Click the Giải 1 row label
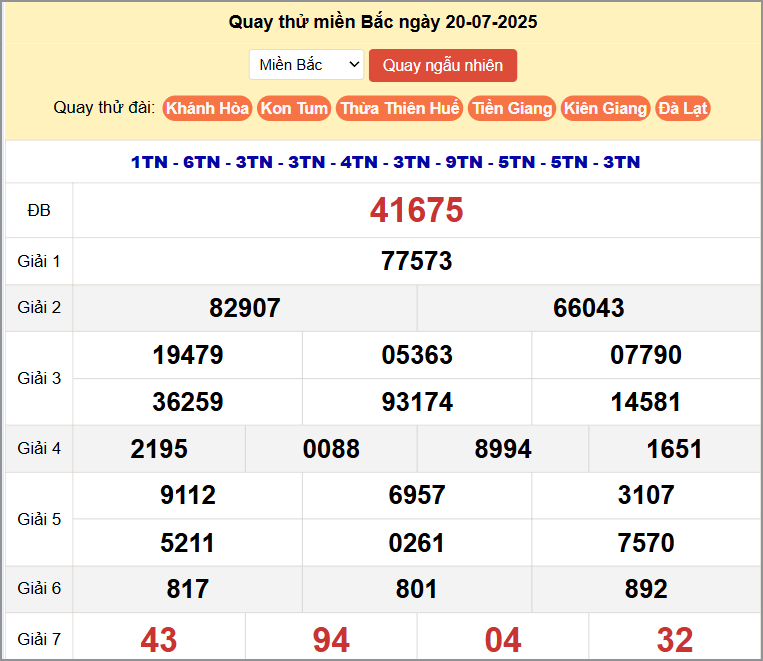Screen dimensions: 763x661 pos(39,261)
